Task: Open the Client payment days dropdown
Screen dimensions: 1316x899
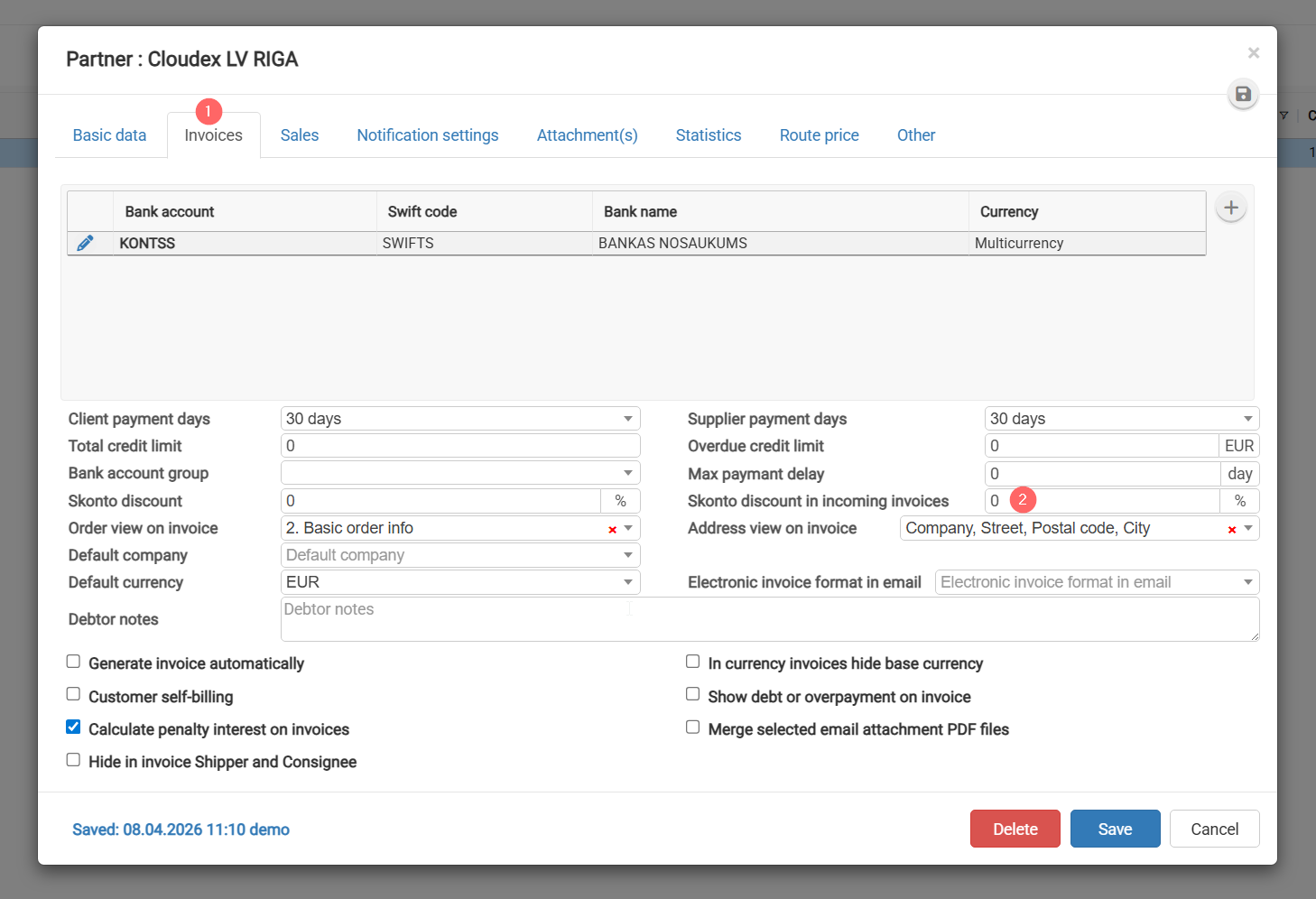Action: 460,419
